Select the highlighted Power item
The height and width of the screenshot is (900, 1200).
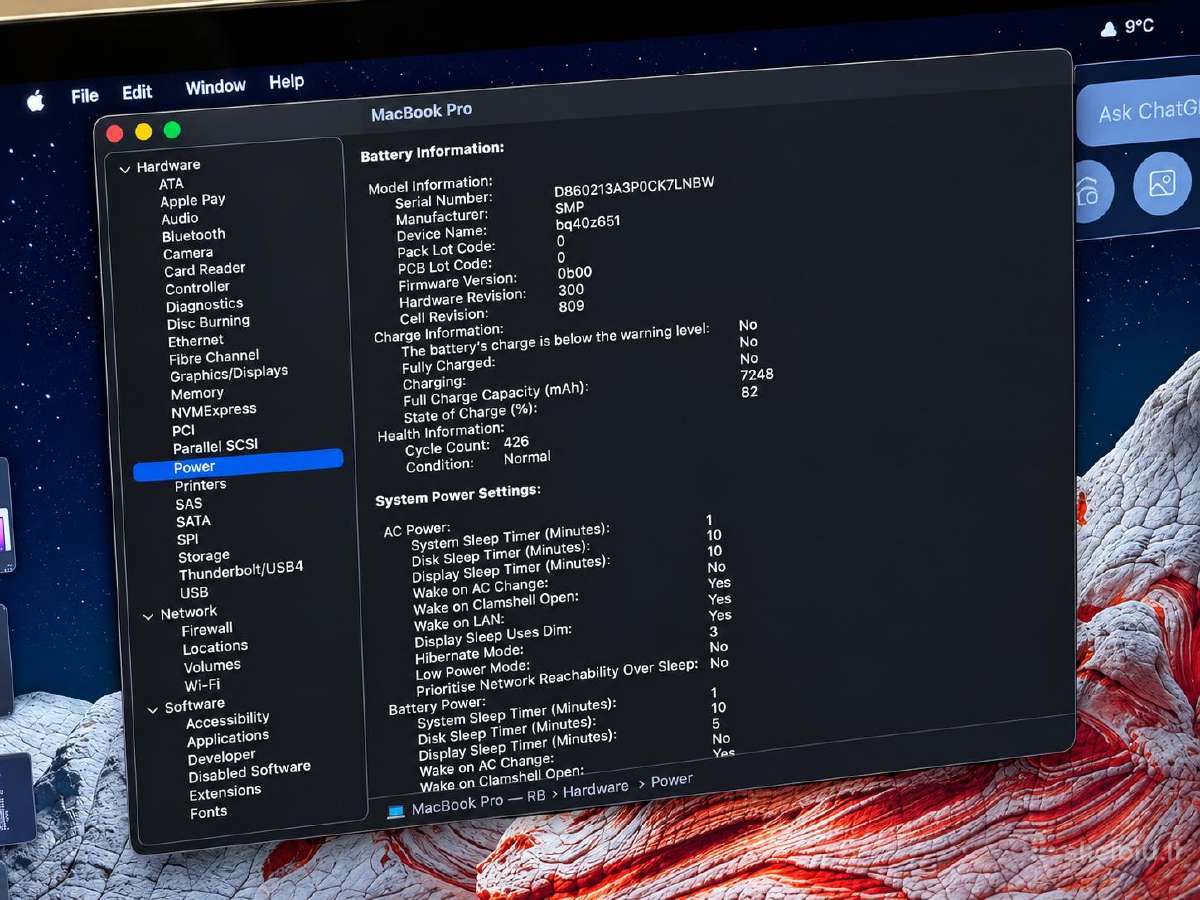click(x=238, y=465)
